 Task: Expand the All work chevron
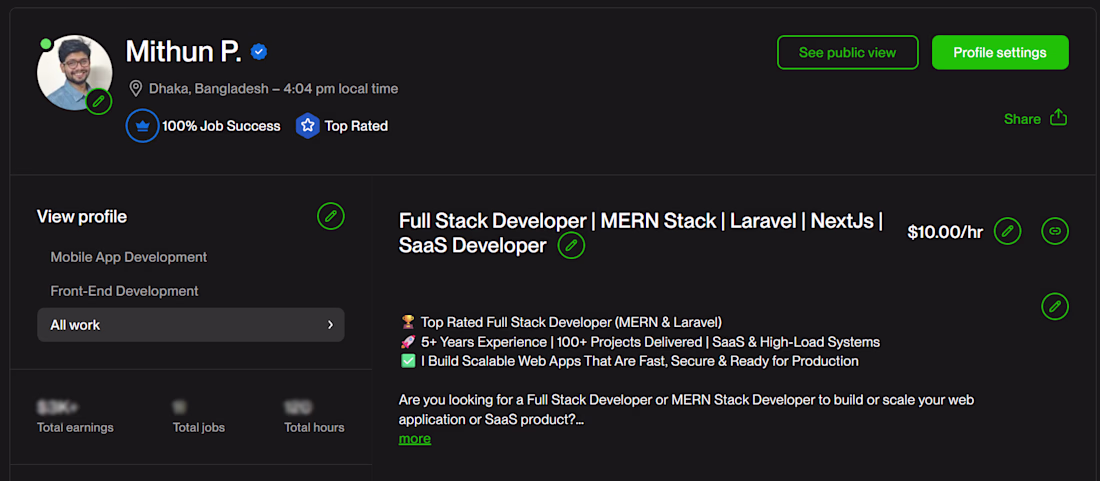[x=330, y=325]
